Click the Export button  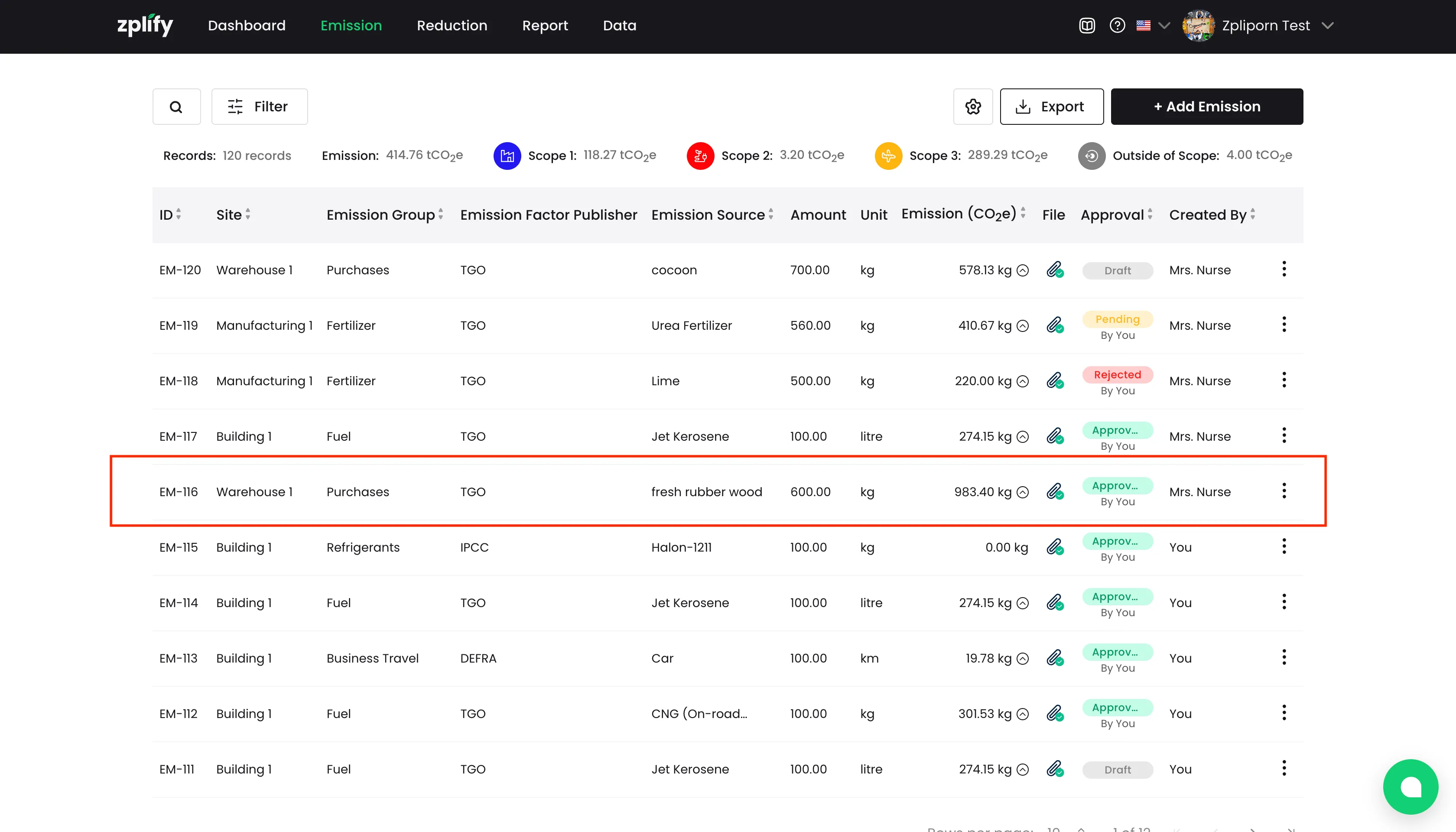[1051, 107]
